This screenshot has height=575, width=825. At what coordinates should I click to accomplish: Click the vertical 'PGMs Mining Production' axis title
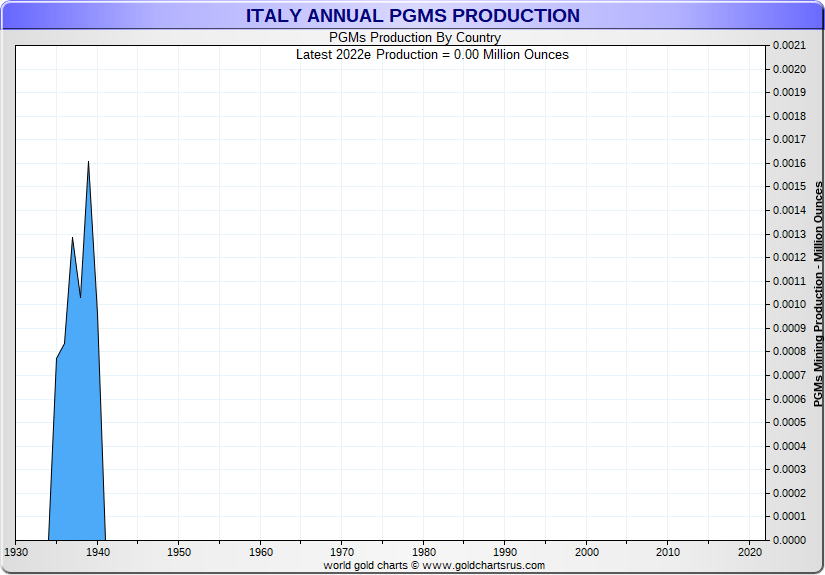818,294
